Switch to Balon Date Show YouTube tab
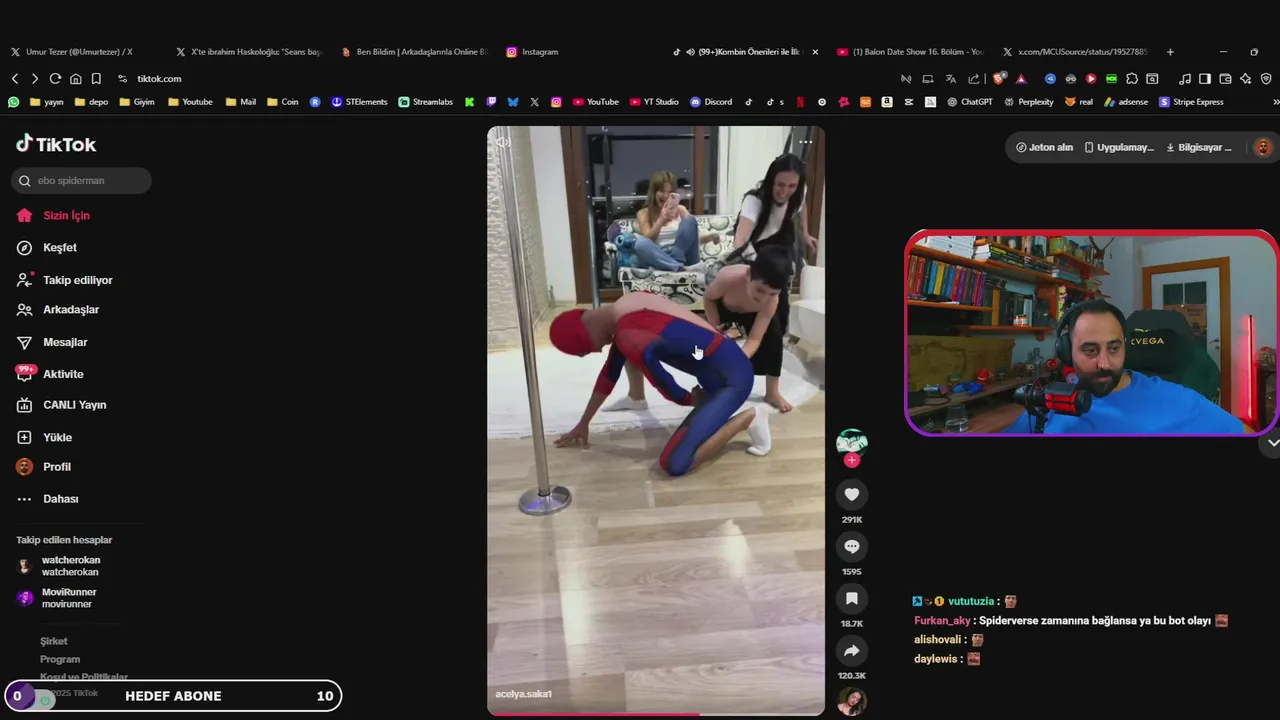Viewport: 1280px width, 720px height. click(912, 52)
